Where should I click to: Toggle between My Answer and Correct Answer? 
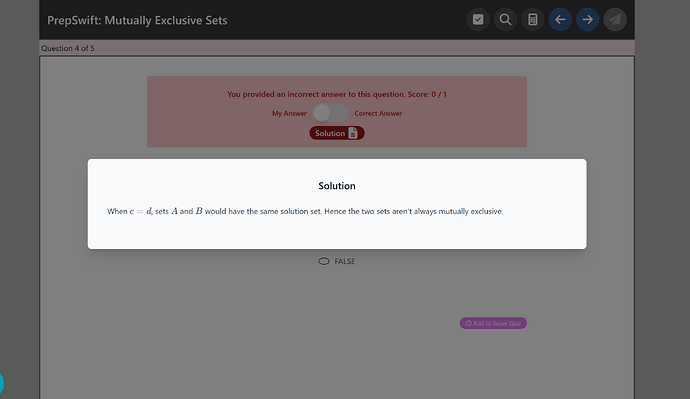[x=330, y=113]
